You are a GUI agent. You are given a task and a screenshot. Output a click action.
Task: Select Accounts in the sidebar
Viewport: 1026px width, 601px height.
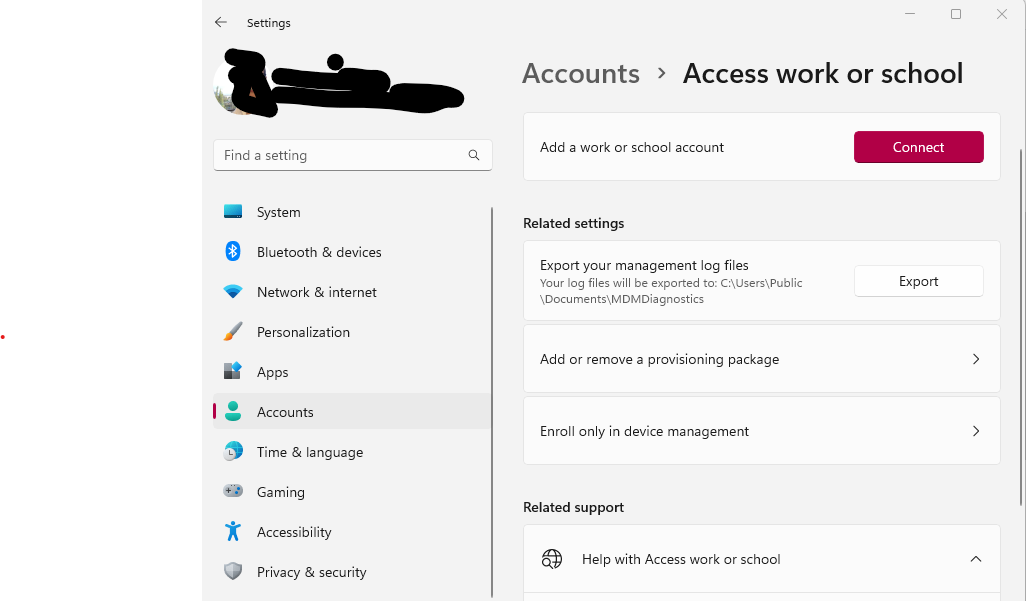[286, 411]
